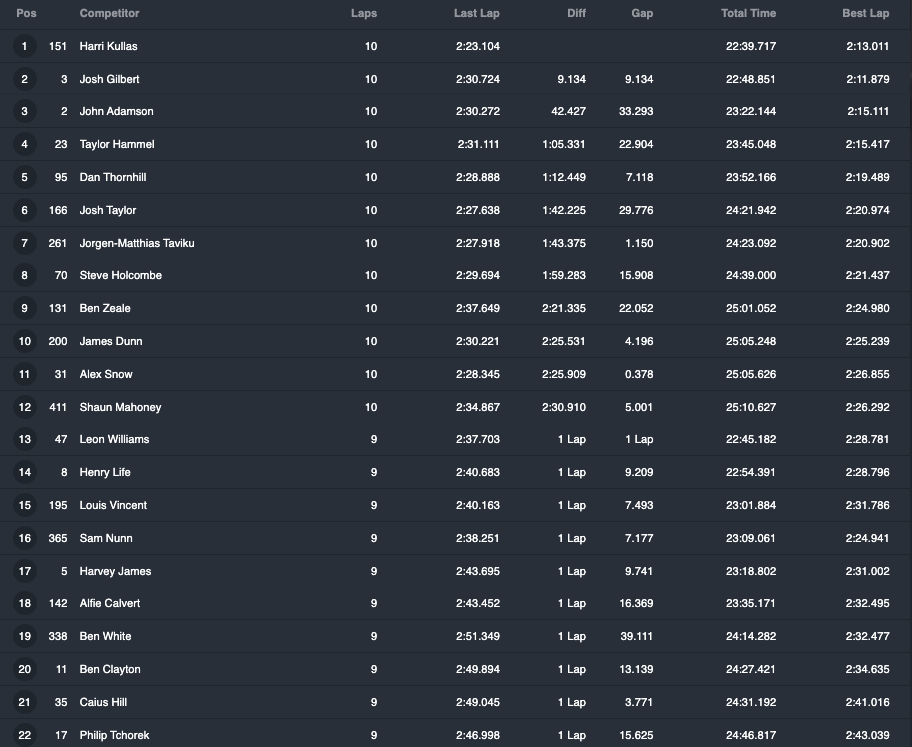Click the position 9 circle badge
The width and height of the screenshot is (912, 747).
tap(24, 308)
